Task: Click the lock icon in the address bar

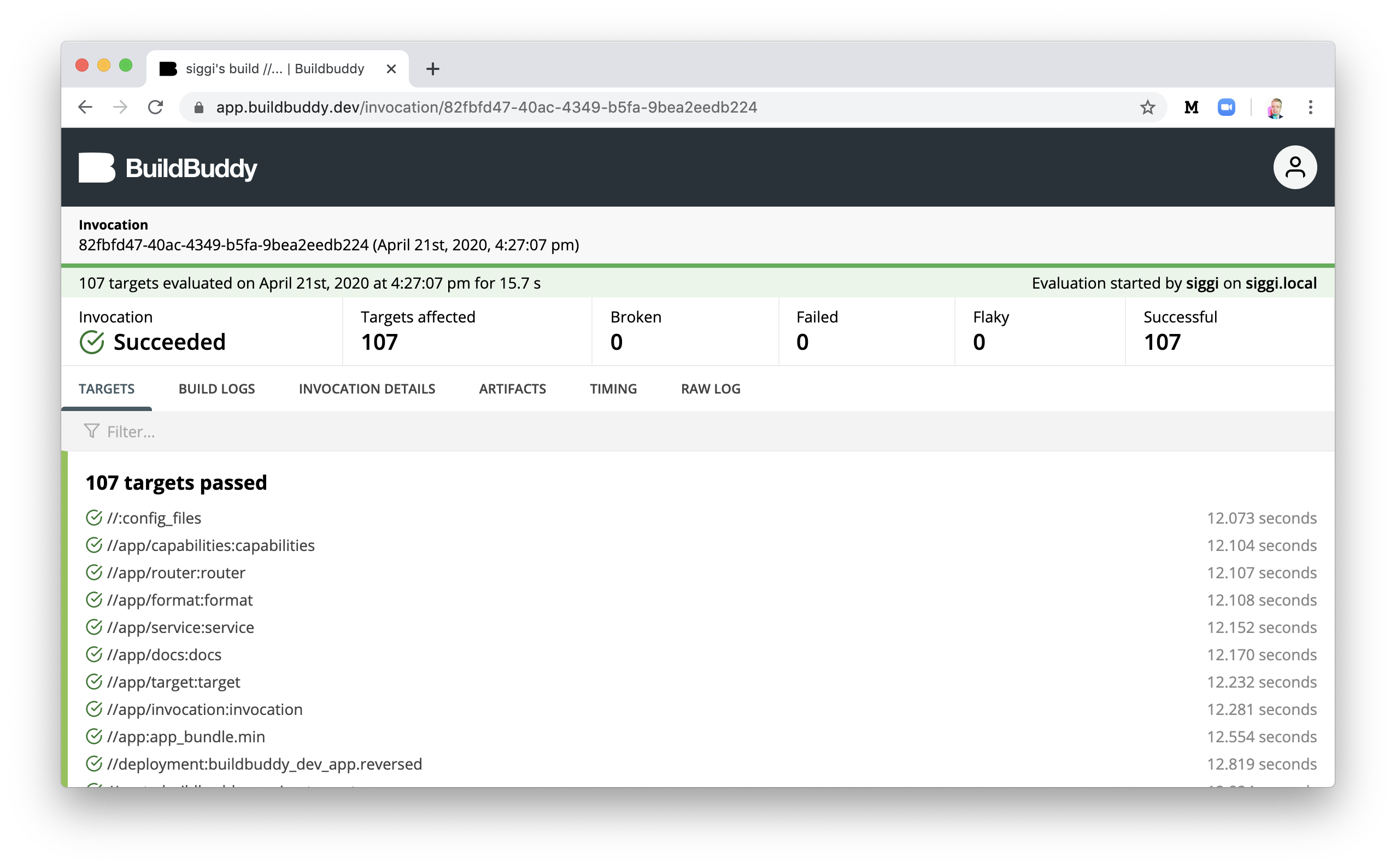Action: pos(198,108)
